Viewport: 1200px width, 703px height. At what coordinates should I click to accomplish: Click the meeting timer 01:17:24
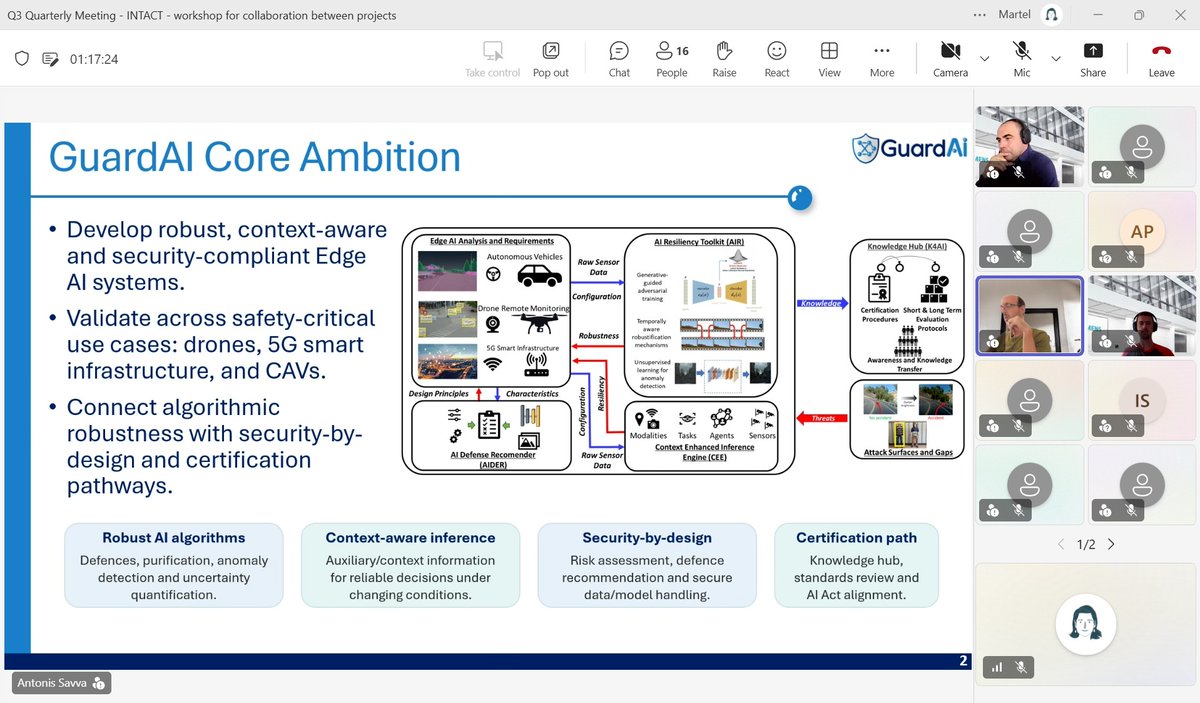[94, 59]
